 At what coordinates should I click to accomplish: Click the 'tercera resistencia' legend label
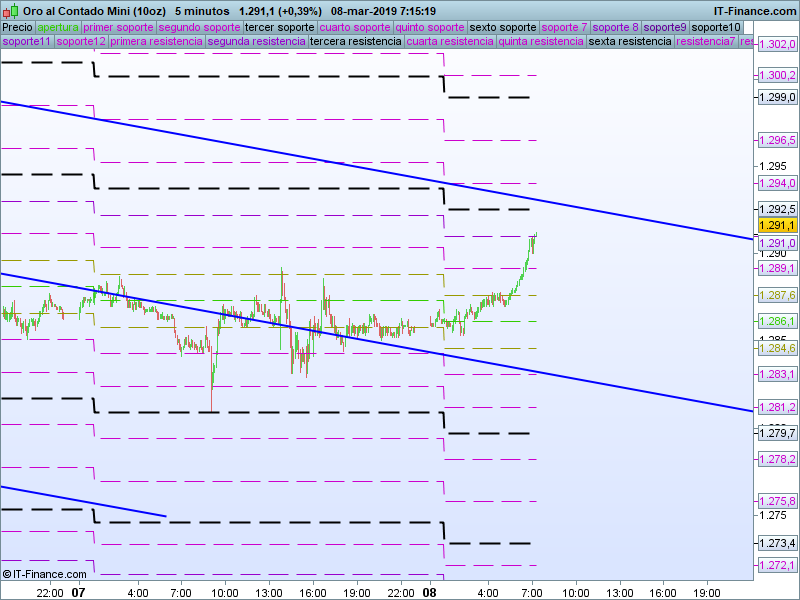(x=355, y=42)
